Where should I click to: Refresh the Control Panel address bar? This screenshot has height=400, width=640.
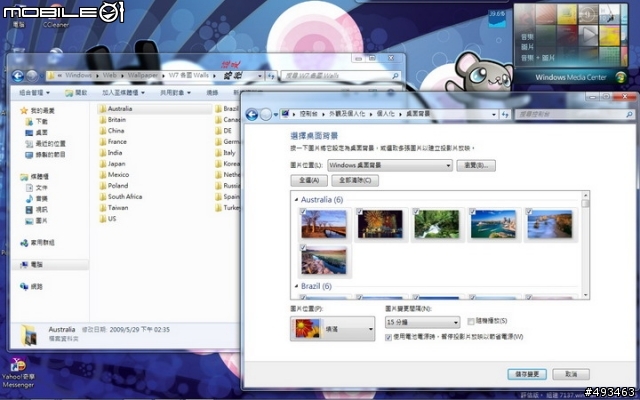(505, 115)
